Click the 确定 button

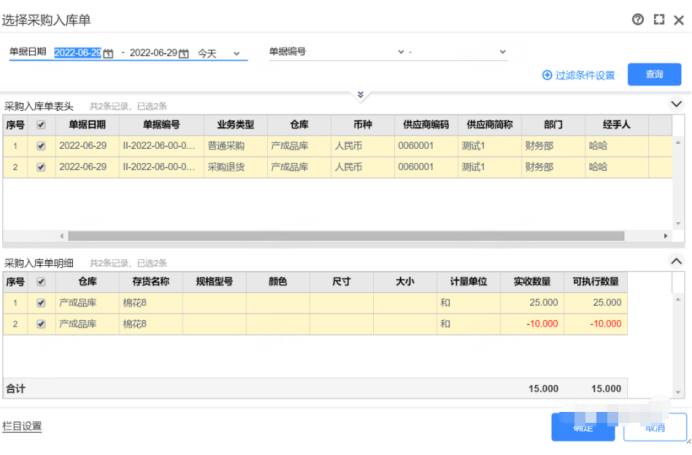(x=583, y=427)
